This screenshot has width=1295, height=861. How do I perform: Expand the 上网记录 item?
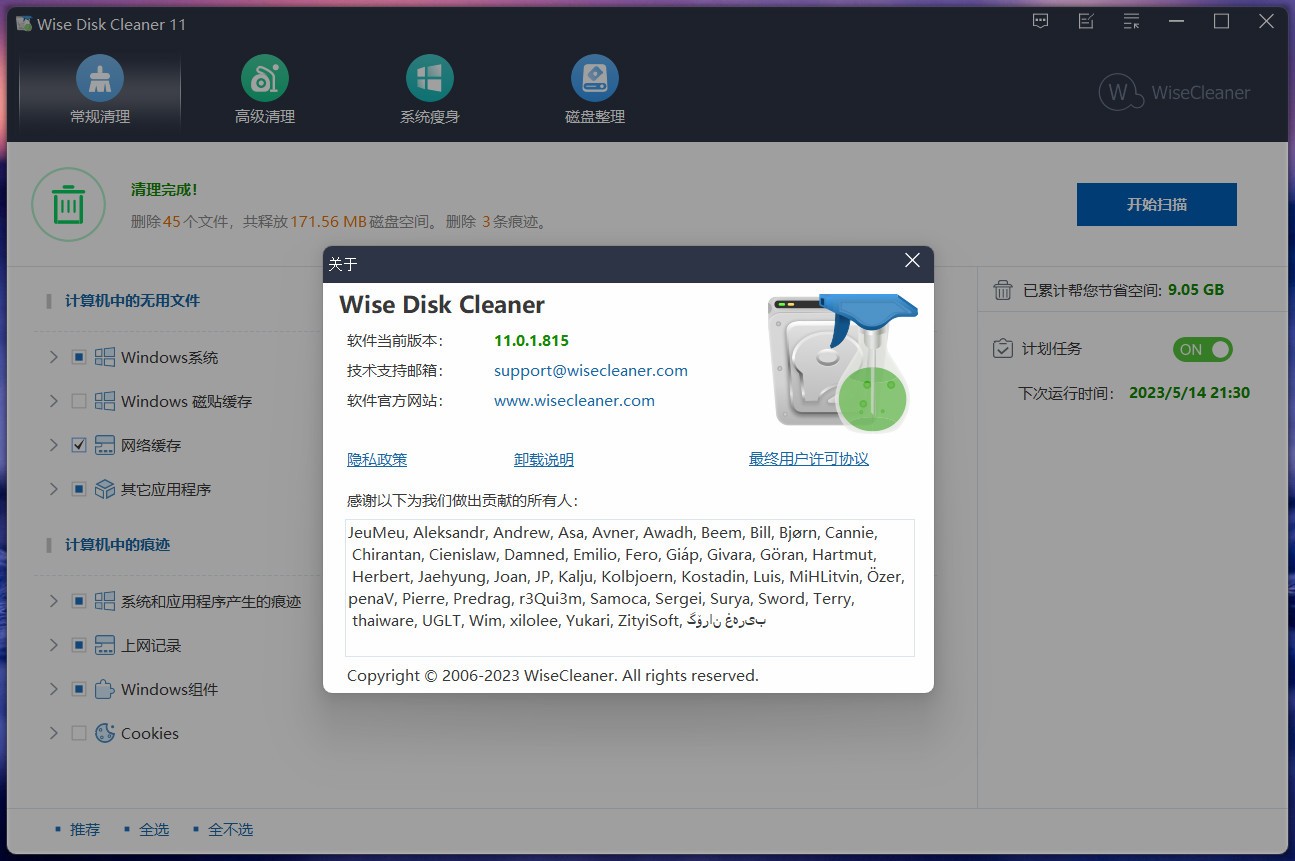(x=54, y=645)
